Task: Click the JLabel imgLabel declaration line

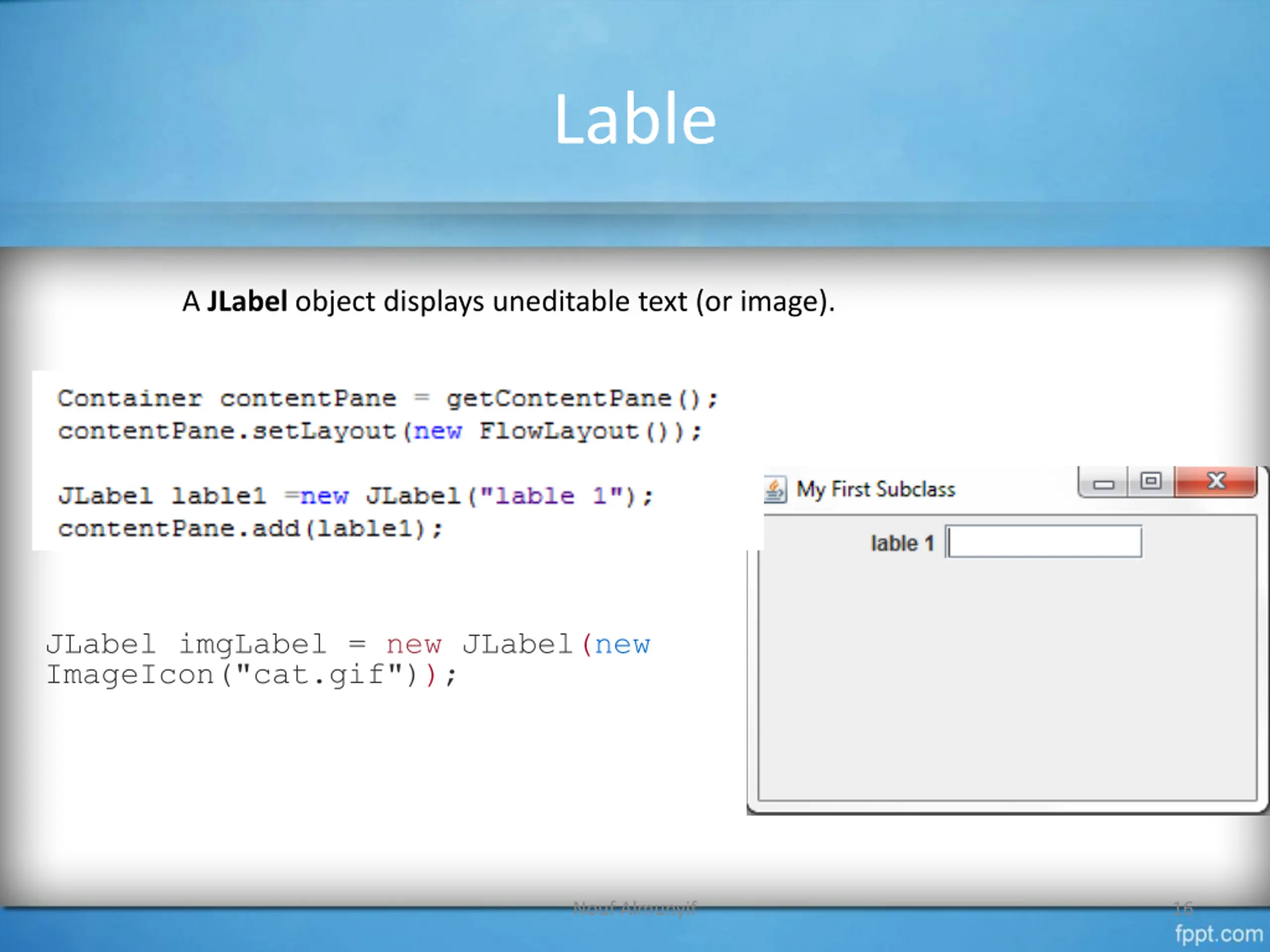Action: pyautogui.click(x=348, y=645)
